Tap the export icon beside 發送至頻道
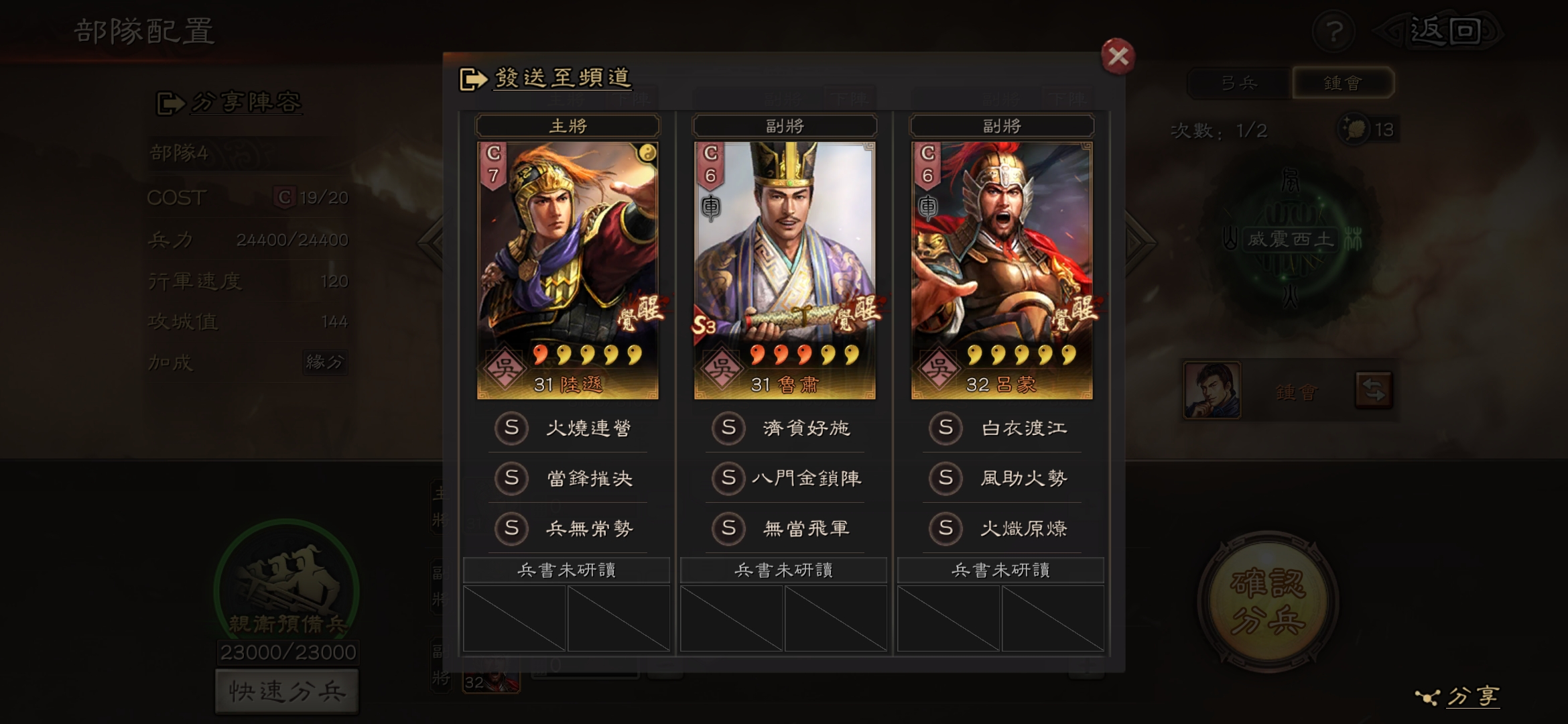Screen dimensions: 1568x724 [x=473, y=79]
